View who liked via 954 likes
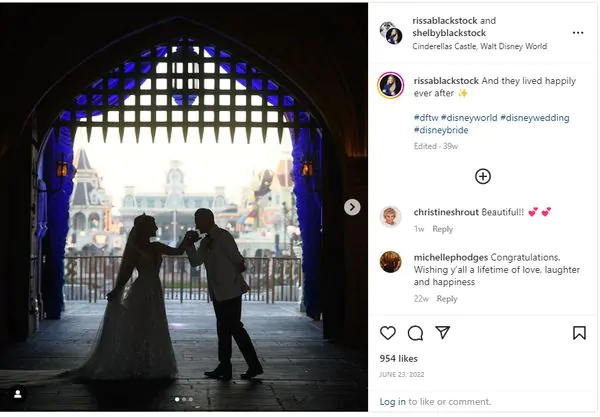 tap(398, 358)
